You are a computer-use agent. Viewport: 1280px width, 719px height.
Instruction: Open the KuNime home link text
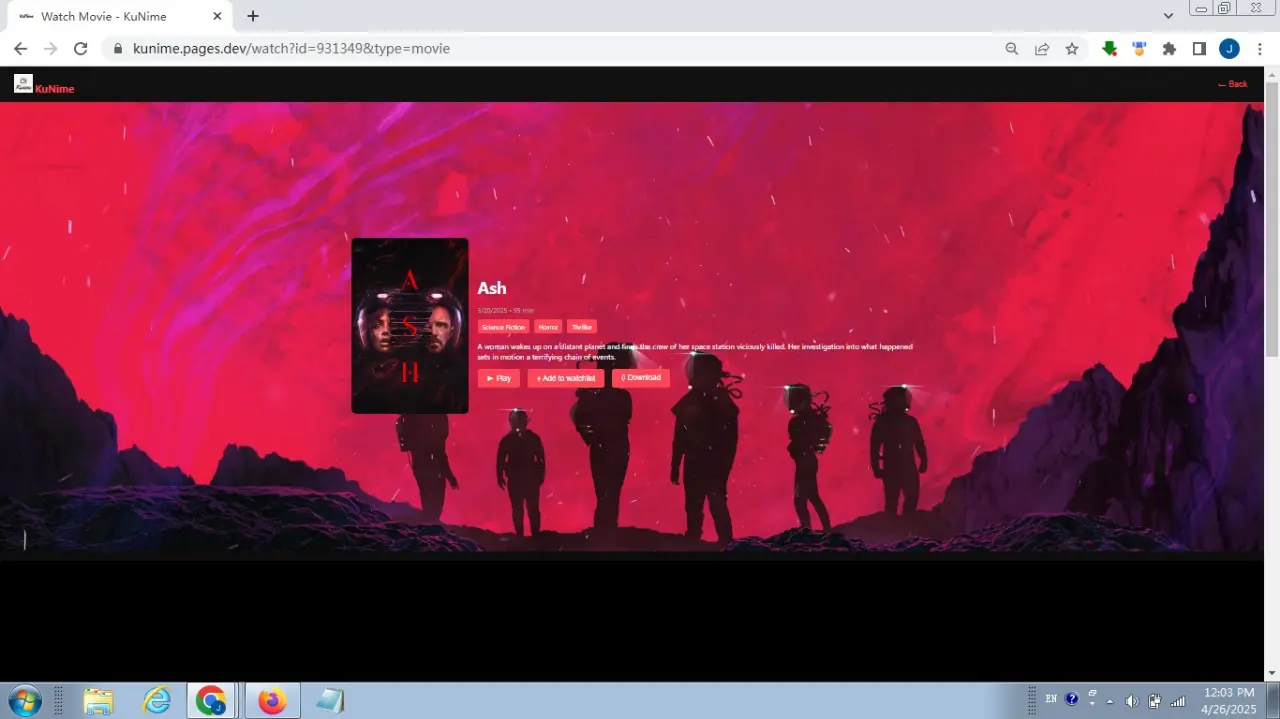(x=54, y=89)
